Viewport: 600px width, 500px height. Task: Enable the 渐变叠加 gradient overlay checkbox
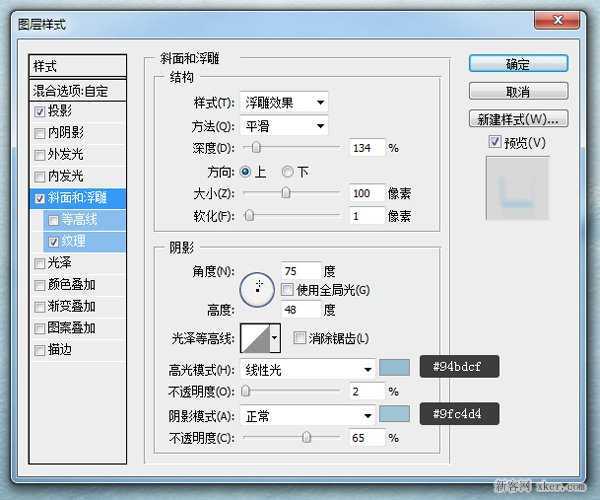point(40,307)
